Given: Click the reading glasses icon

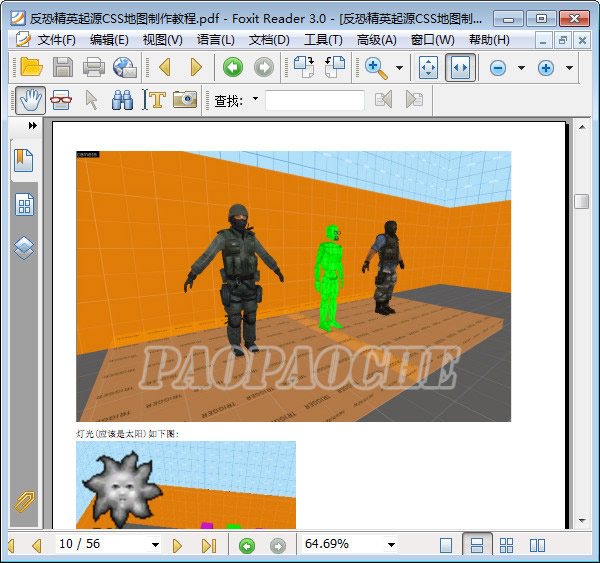Looking at the screenshot, I should pos(61,100).
